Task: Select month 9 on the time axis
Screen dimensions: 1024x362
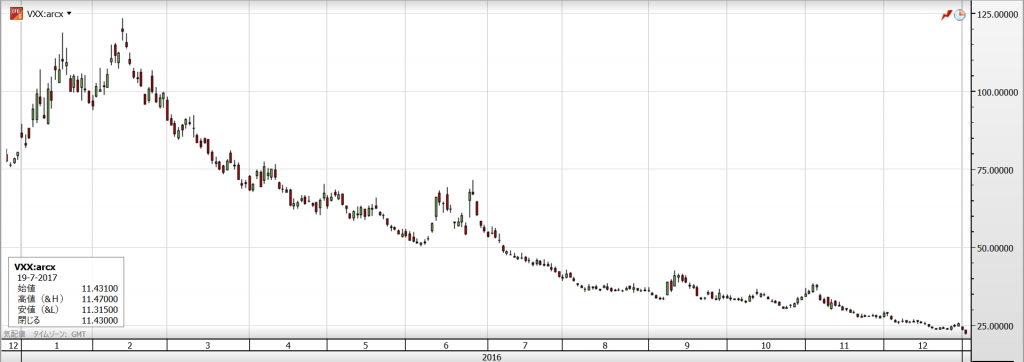Action: point(686,345)
